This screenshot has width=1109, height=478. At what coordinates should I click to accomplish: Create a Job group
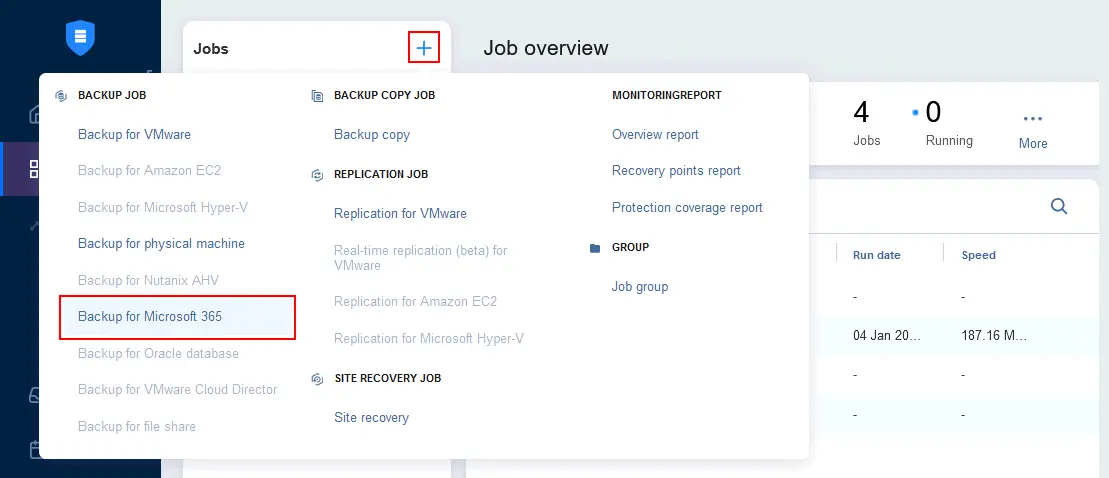[639, 286]
